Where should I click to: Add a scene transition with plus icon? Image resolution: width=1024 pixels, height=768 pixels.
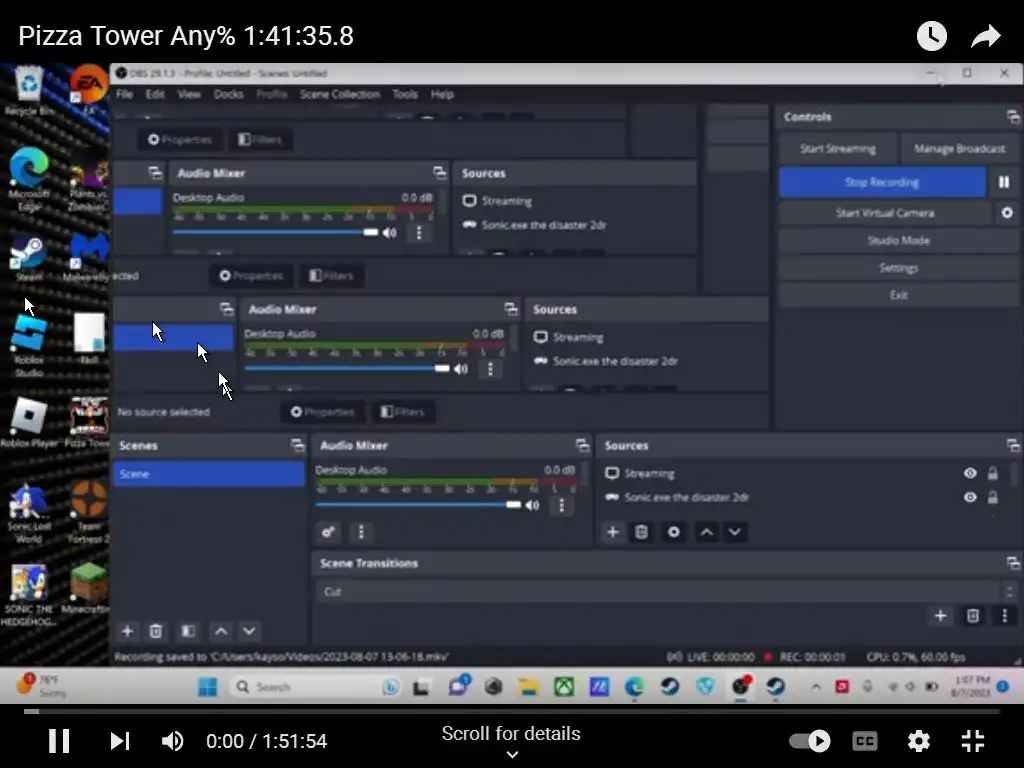tap(940, 616)
